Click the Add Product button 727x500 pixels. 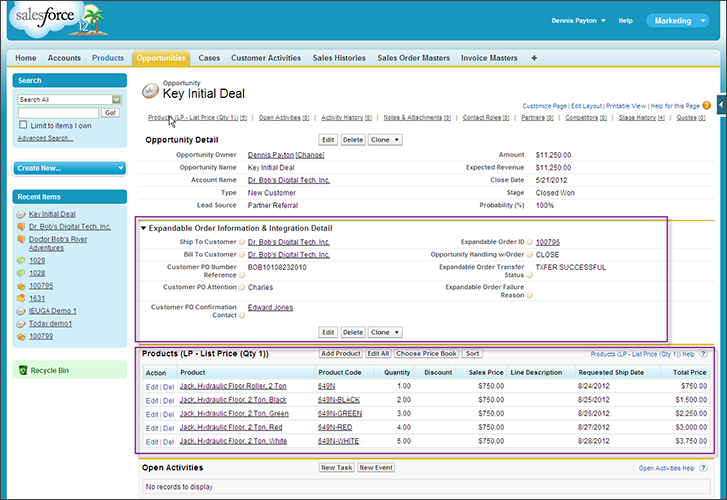[341, 353]
